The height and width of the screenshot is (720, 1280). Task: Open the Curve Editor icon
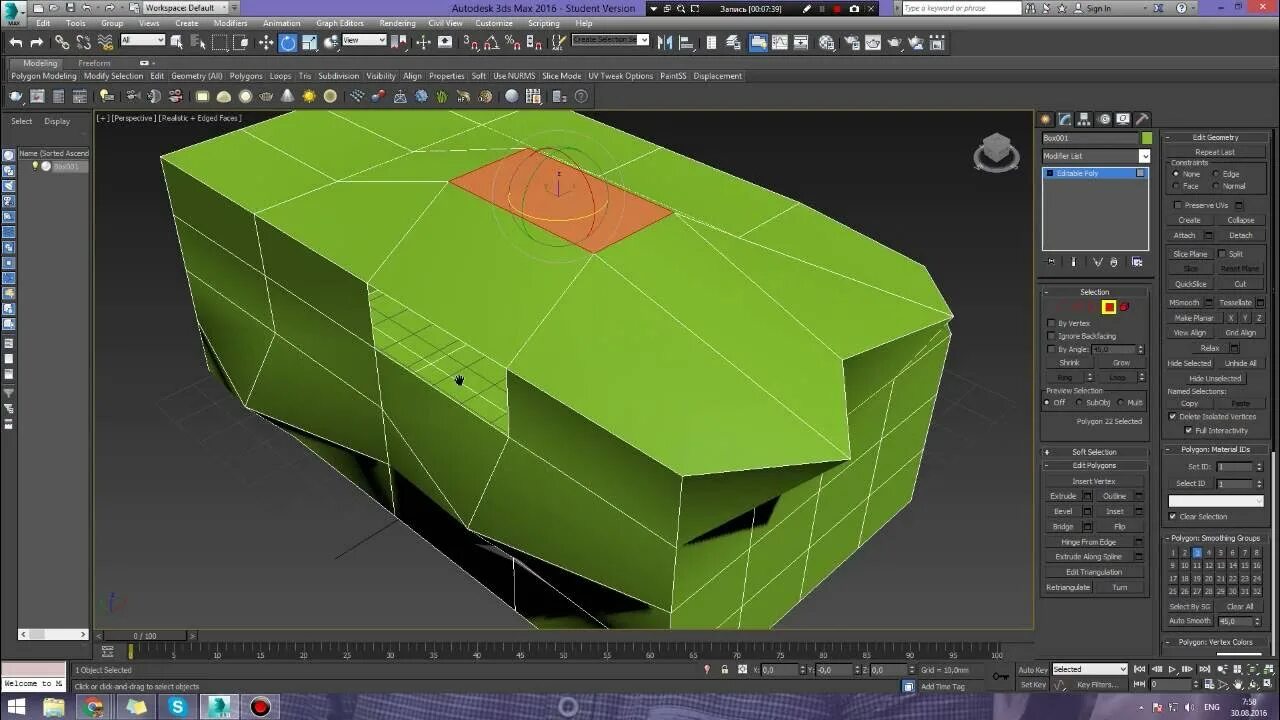pos(780,42)
